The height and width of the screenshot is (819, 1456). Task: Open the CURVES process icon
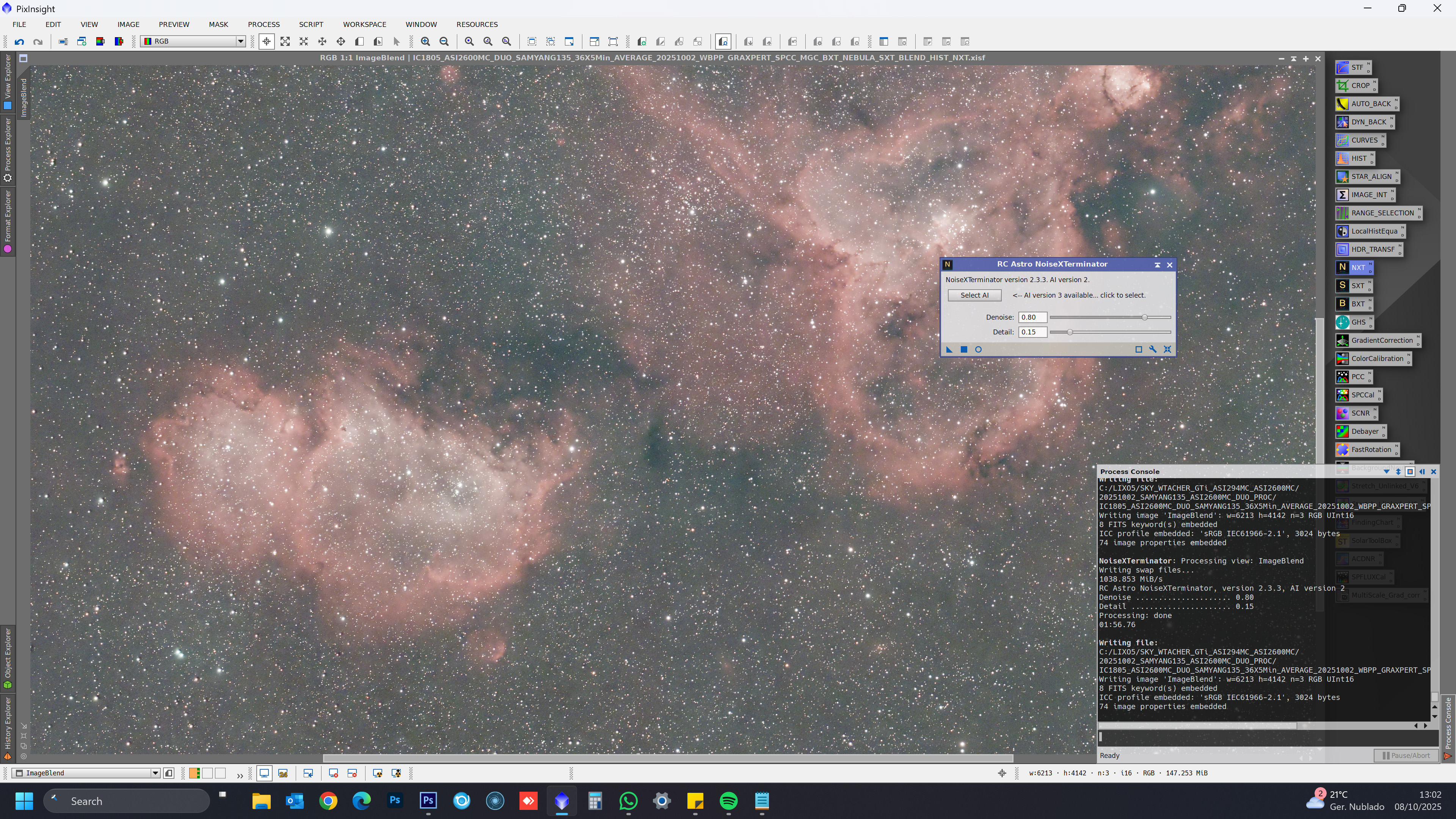tap(1359, 140)
